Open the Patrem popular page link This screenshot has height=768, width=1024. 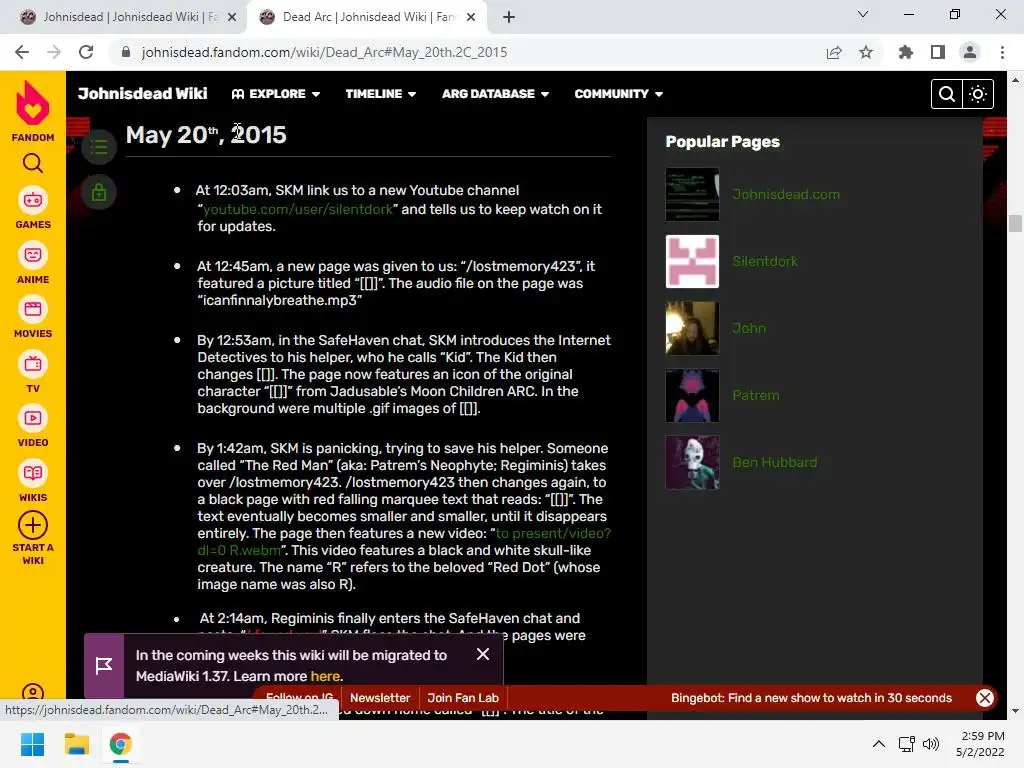click(756, 395)
